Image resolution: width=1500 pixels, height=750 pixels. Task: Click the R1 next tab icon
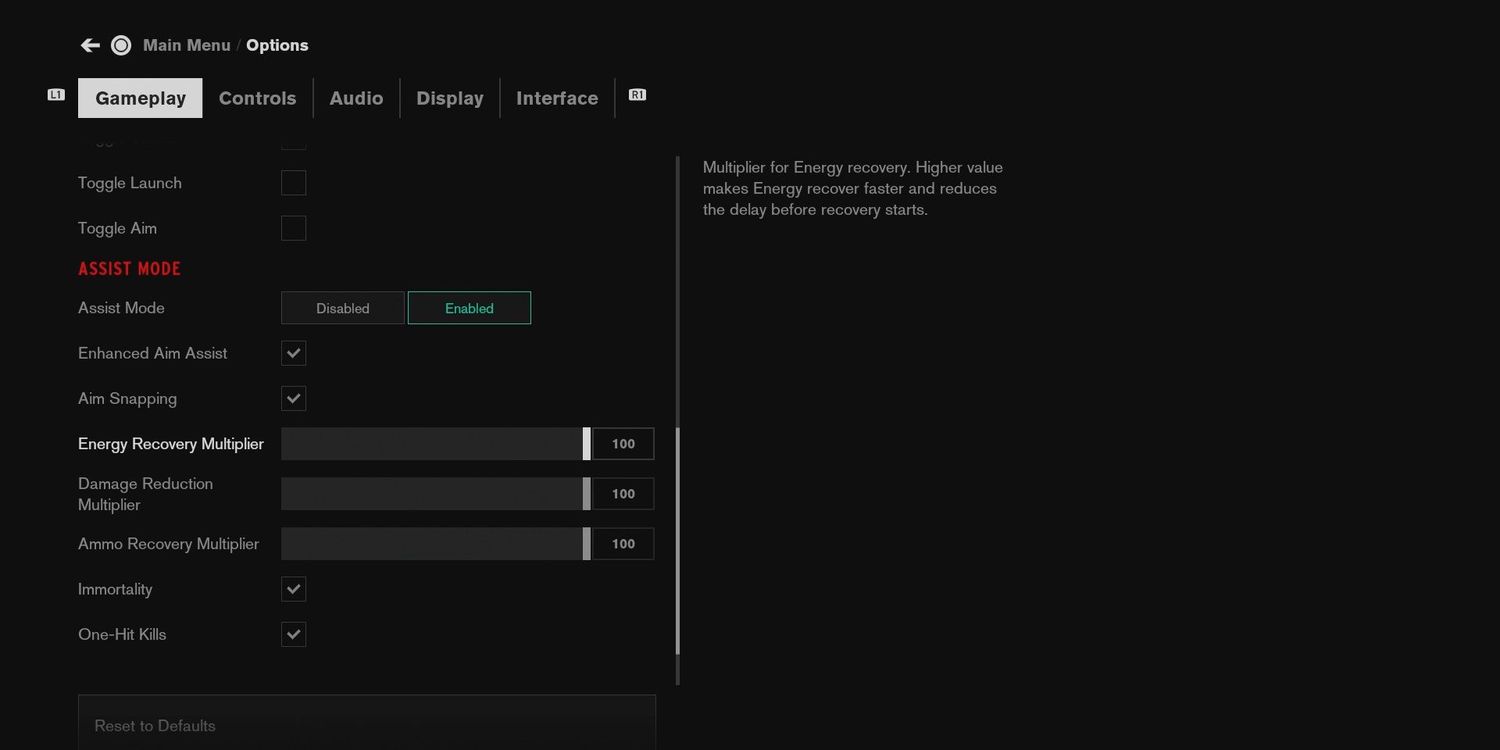pyautogui.click(x=637, y=95)
